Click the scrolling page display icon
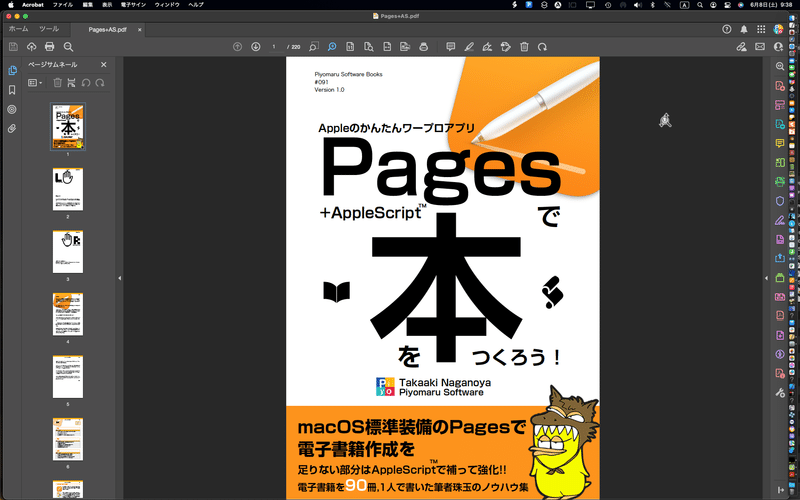The width and height of the screenshot is (800, 500). (387, 47)
